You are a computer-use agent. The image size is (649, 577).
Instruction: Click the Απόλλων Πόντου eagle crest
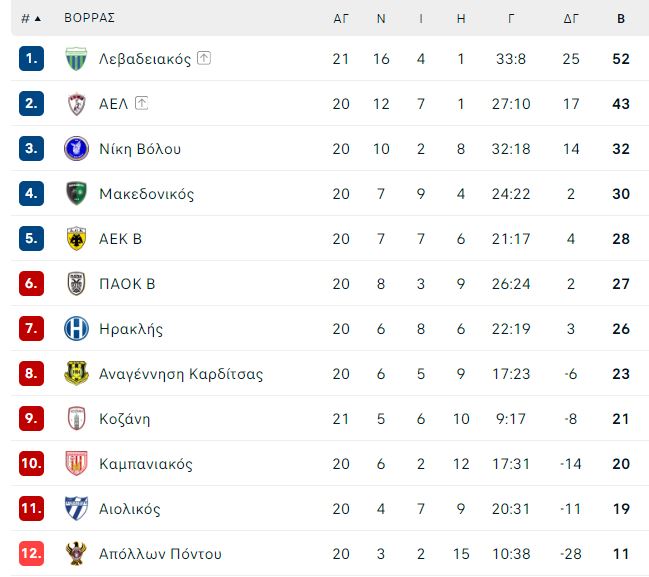(76, 554)
